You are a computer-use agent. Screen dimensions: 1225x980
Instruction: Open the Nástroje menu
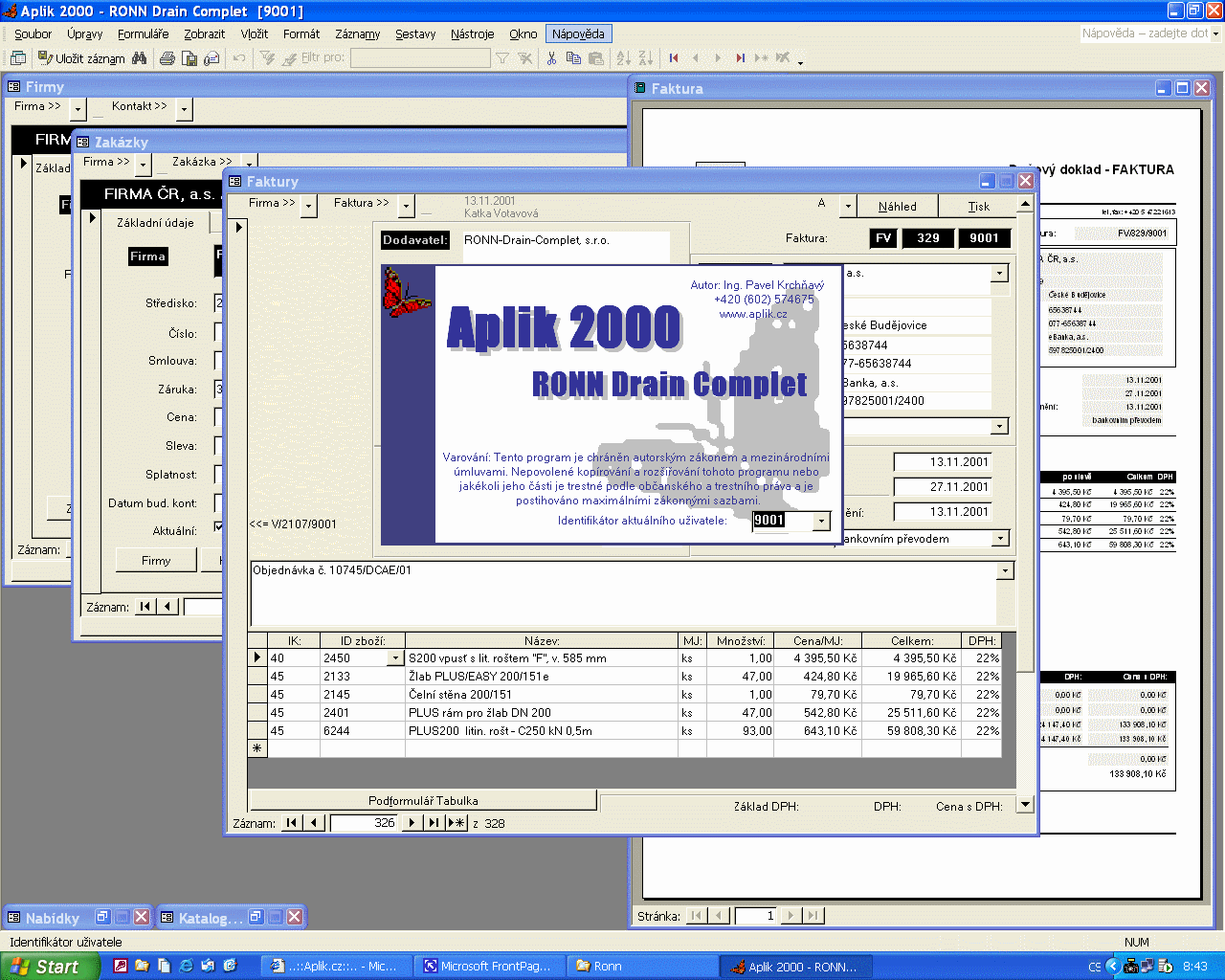click(x=472, y=34)
